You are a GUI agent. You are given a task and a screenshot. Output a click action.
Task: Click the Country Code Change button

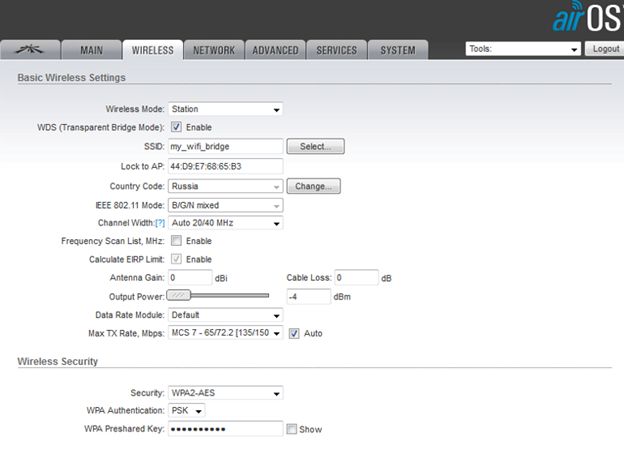314,186
